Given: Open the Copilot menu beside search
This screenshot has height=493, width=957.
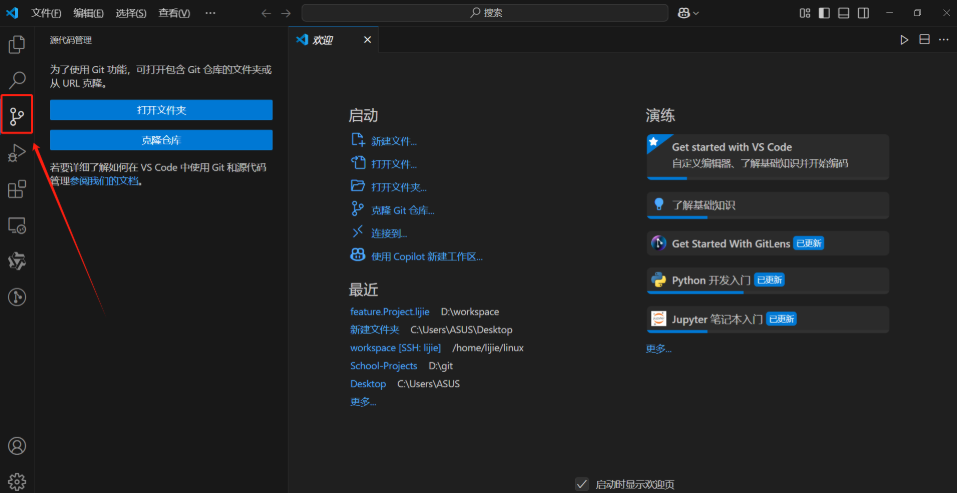Looking at the screenshot, I should [688, 13].
